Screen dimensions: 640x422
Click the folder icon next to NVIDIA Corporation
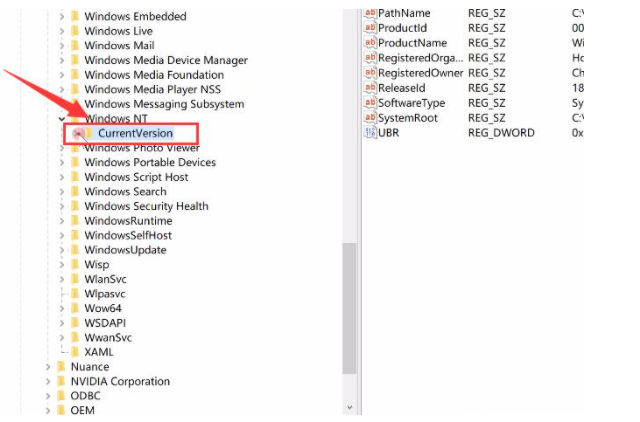point(61,382)
